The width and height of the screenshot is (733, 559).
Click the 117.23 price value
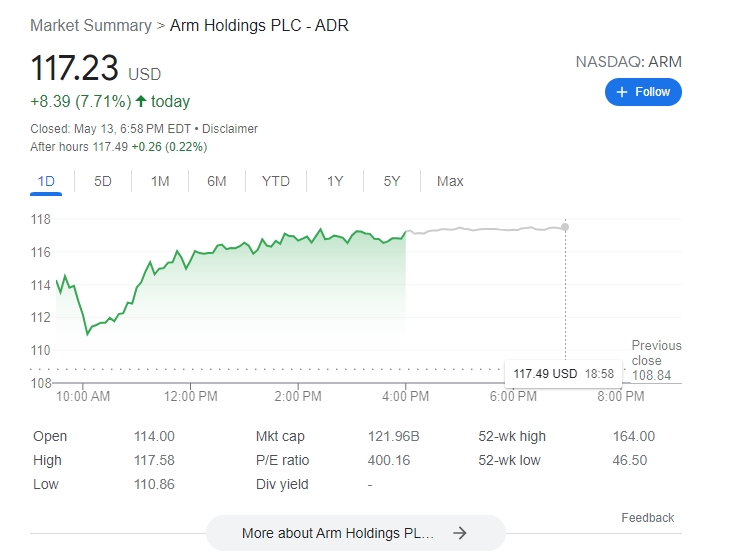[x=74, y=68]
